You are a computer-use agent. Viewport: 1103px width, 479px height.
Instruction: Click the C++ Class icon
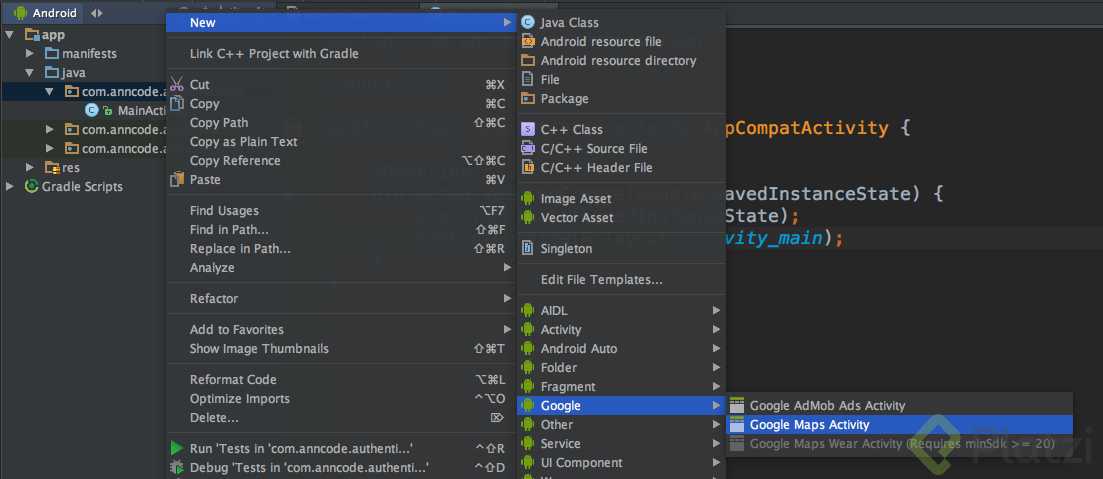pos(528,129)
